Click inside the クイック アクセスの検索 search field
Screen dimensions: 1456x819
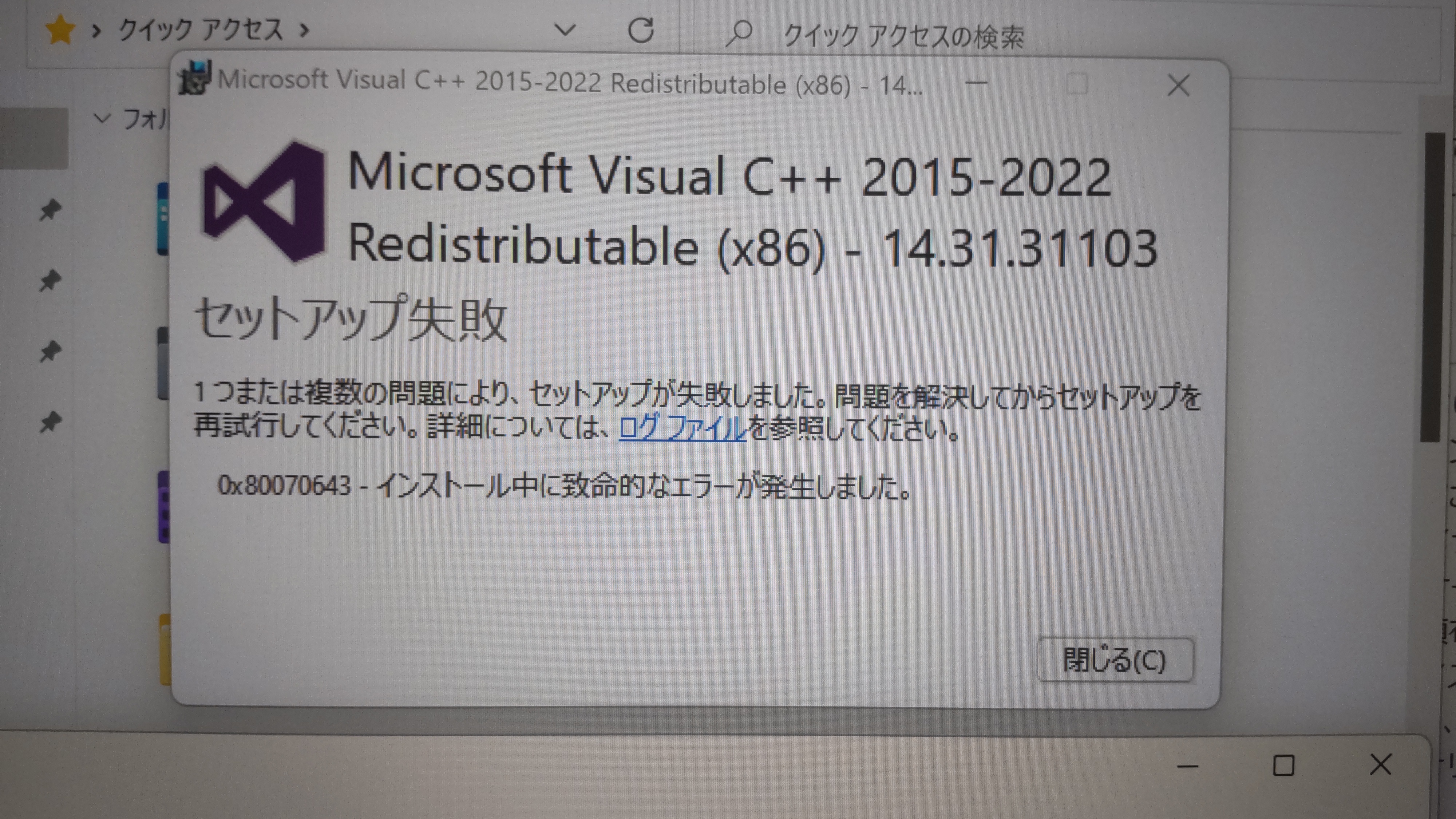click(904, 32)
